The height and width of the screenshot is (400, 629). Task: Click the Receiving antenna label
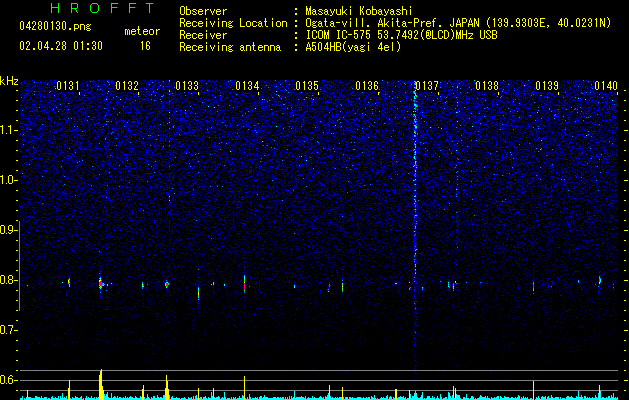pos(230,47)
